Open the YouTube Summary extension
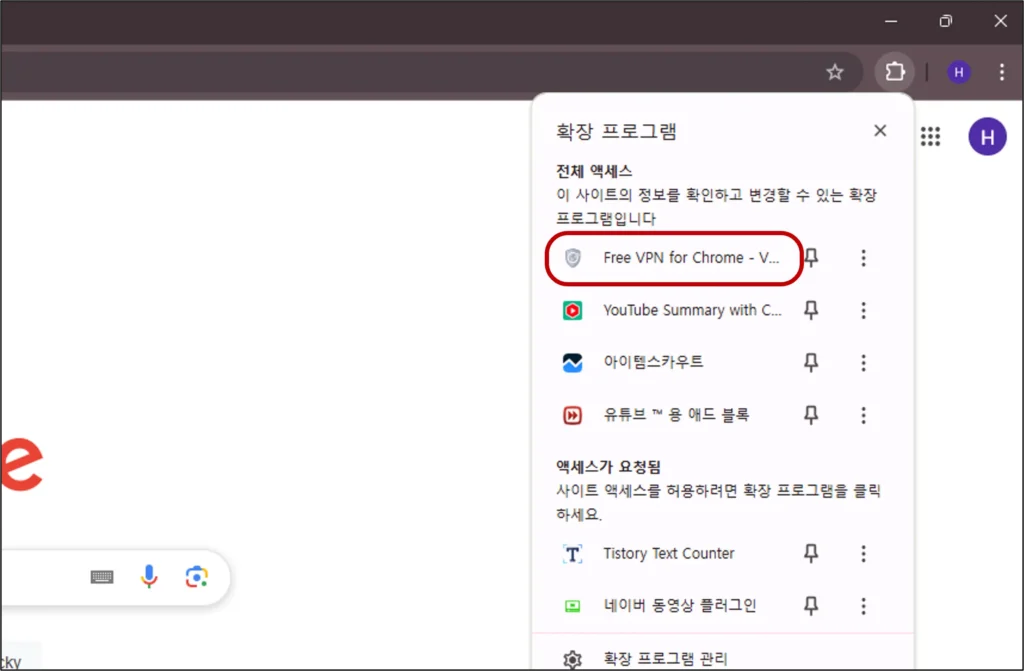 690,310
